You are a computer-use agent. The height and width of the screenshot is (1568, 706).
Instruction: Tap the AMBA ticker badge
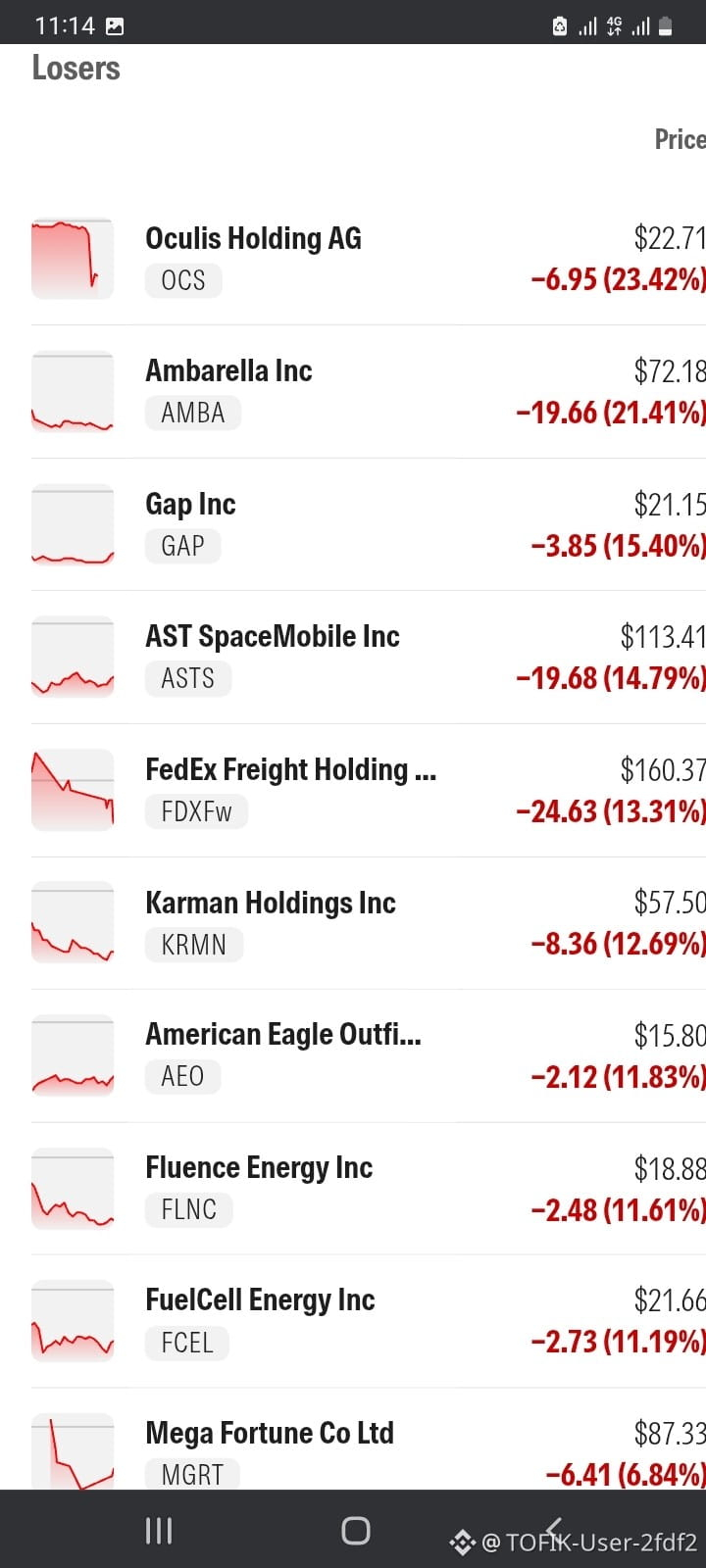tap(193, 414)
